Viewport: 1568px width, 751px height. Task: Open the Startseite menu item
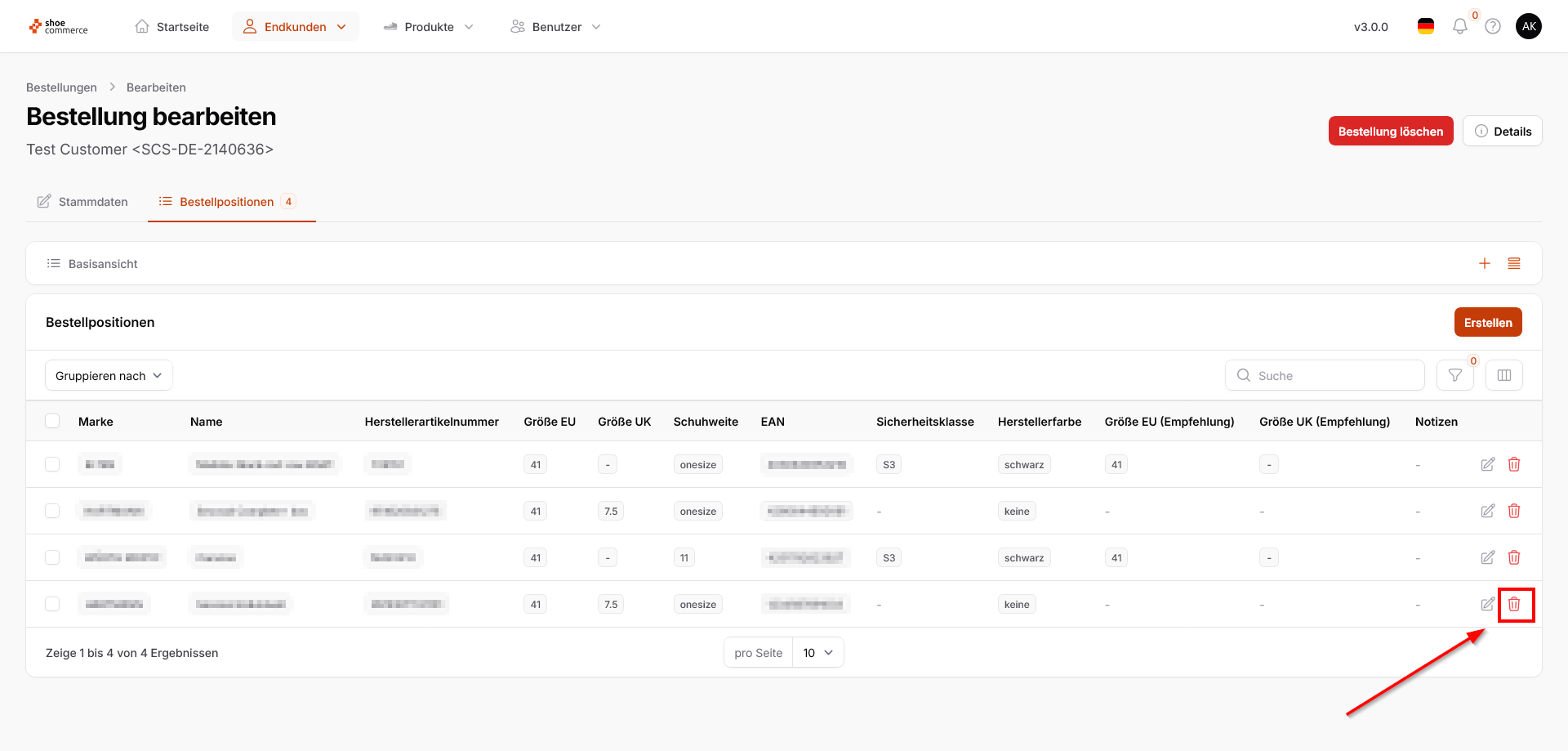(172, 27)
